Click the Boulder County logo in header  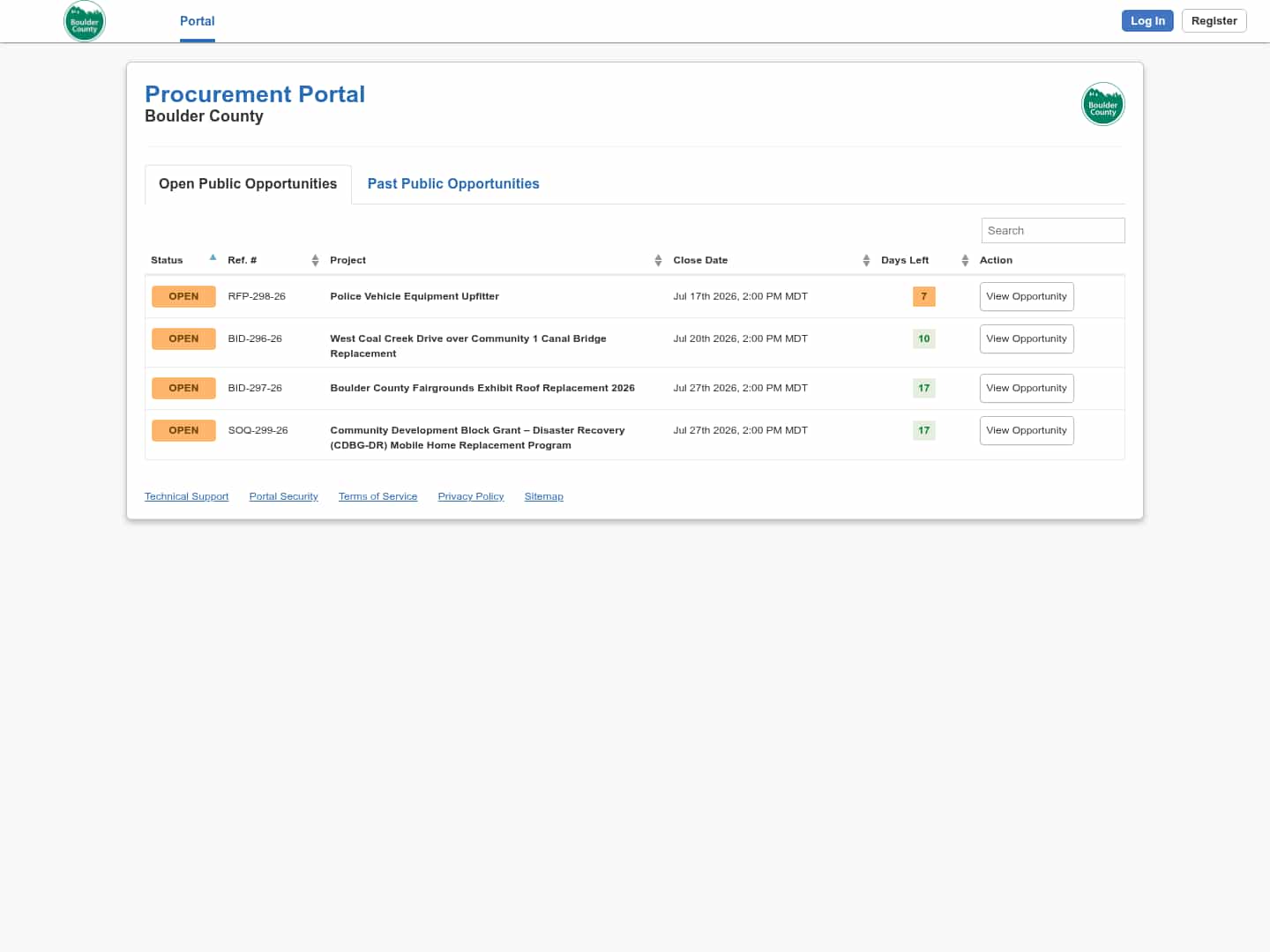85,21
